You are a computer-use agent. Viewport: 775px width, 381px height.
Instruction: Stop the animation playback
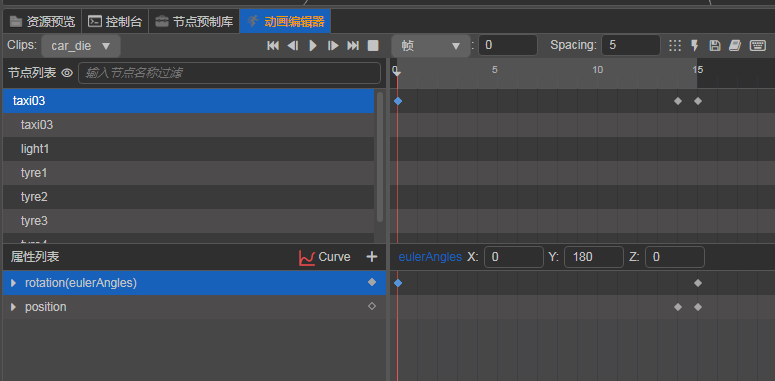pyautogui.click(x=373, y=45)
